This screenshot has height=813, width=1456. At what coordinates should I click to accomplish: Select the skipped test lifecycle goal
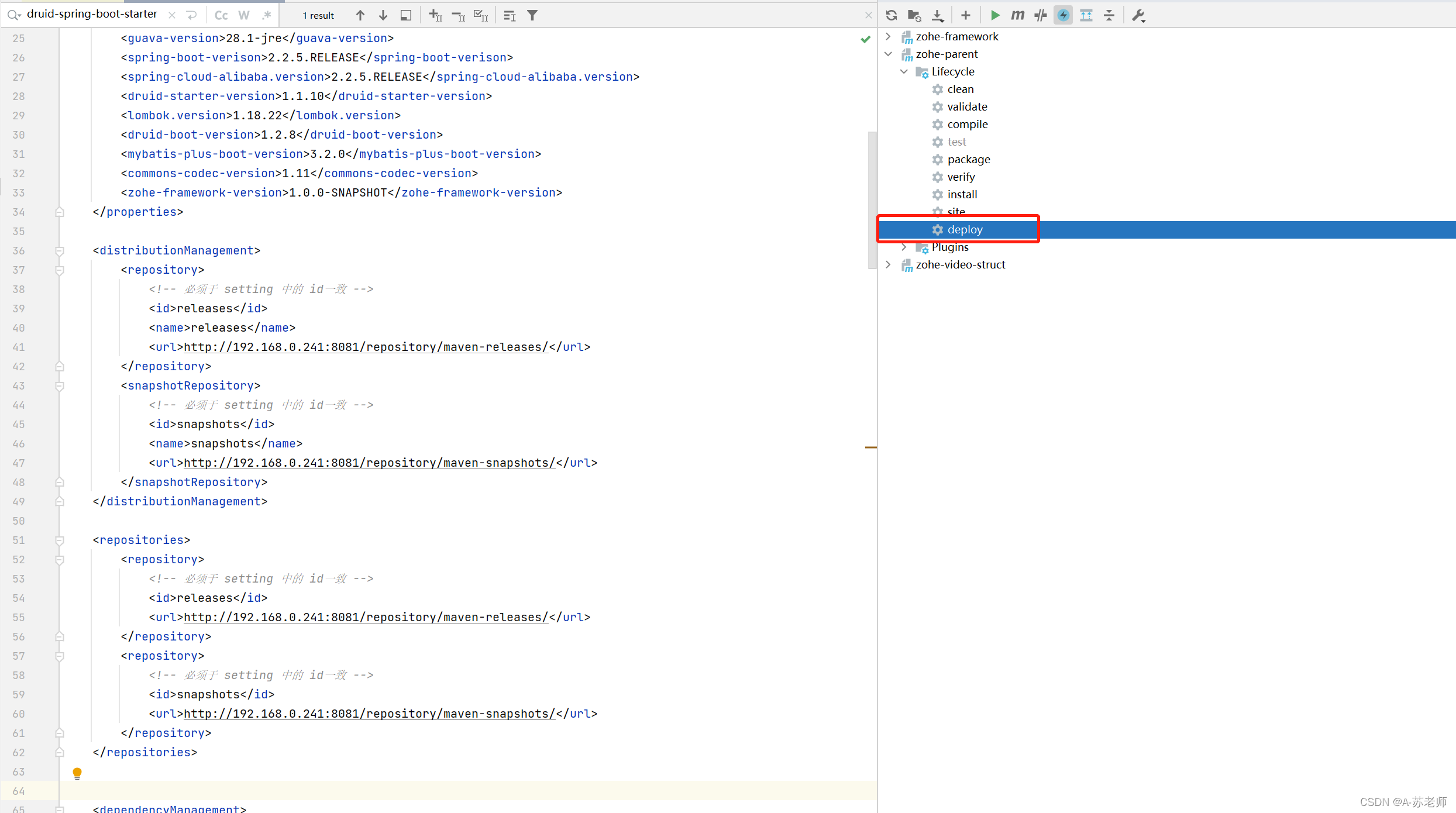956,142
